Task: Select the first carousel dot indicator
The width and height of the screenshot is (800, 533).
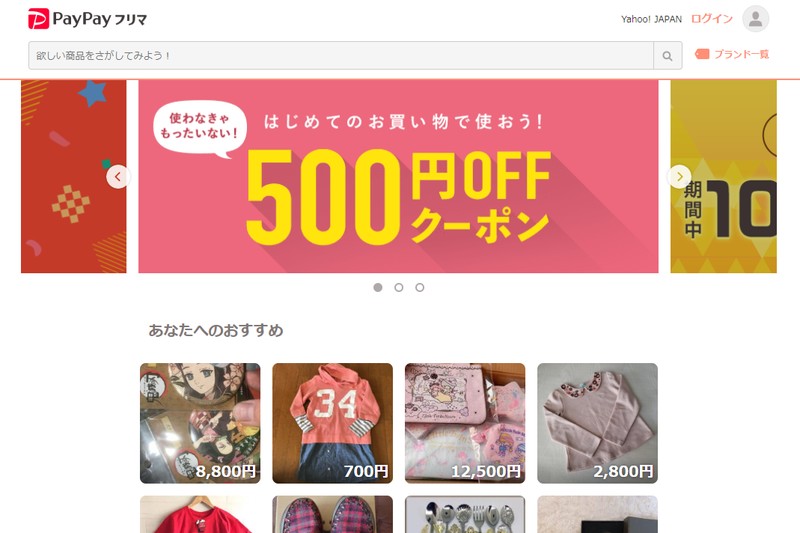Action: tap(378, 287)
